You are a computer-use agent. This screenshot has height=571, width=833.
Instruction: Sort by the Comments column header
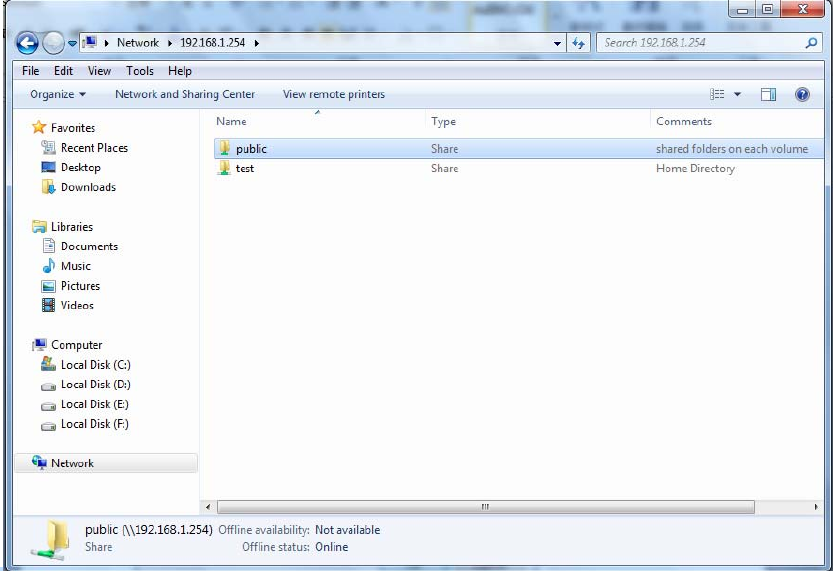click(x=684, y=121)
